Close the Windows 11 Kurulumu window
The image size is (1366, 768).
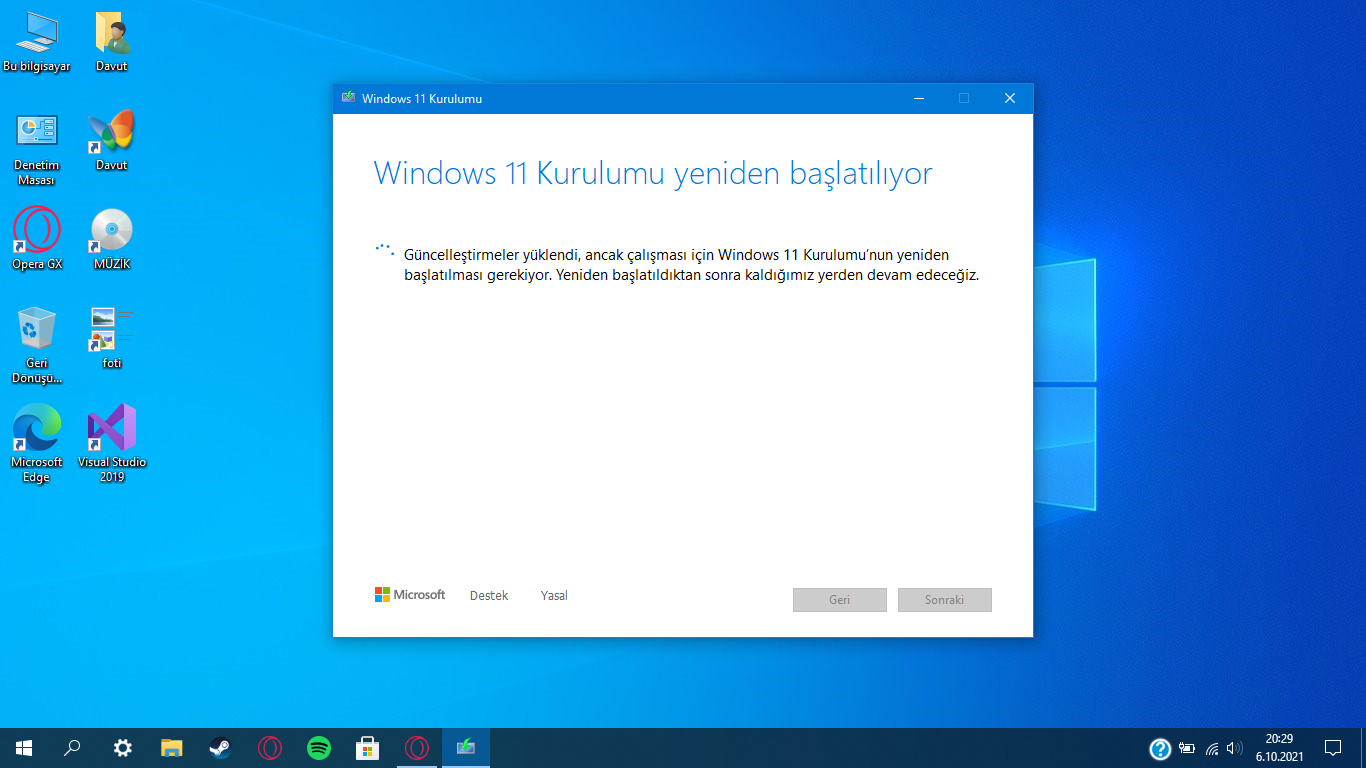(1010, 98)
